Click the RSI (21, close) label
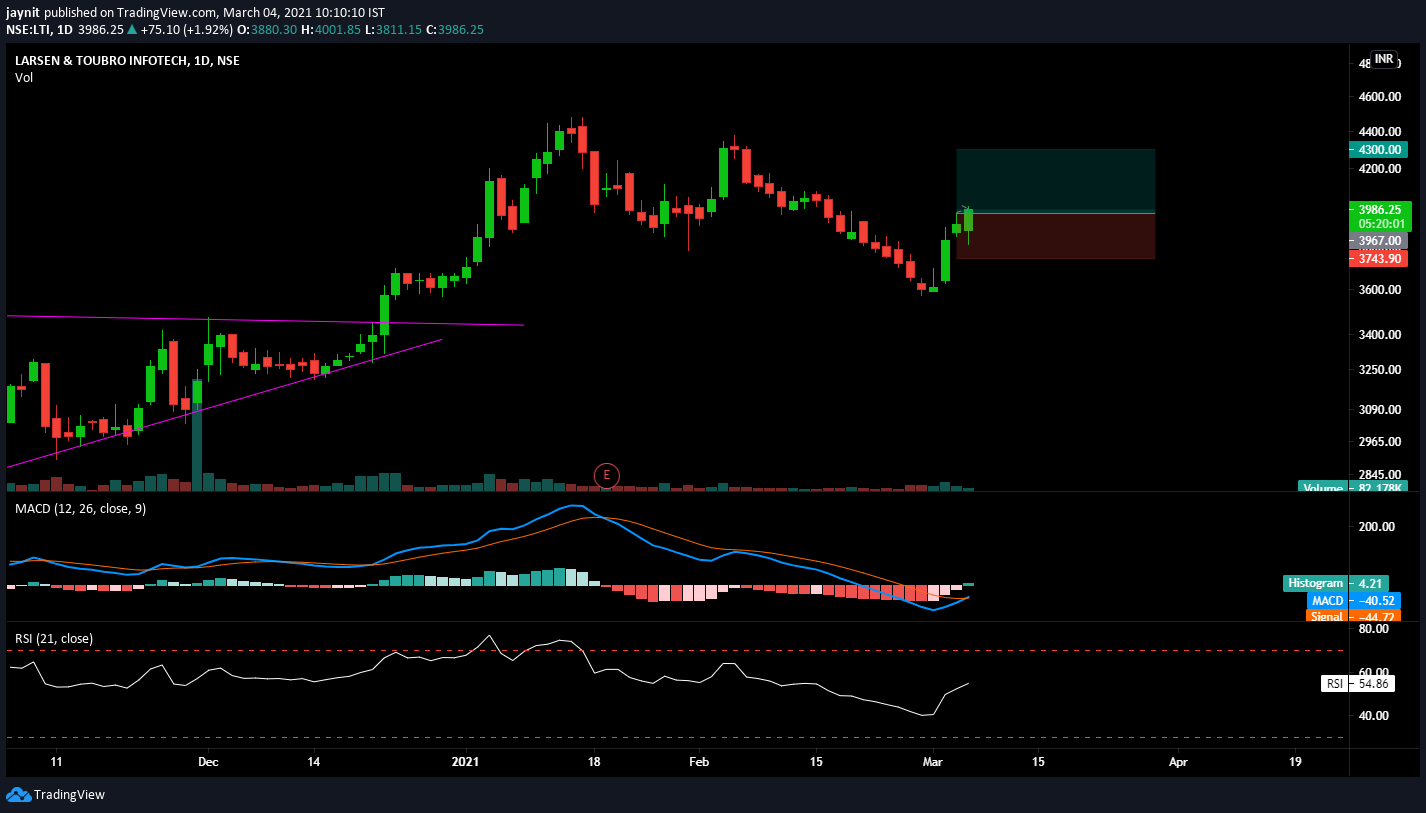Screen dimensions: 1426x813 [x=54, y=638]
